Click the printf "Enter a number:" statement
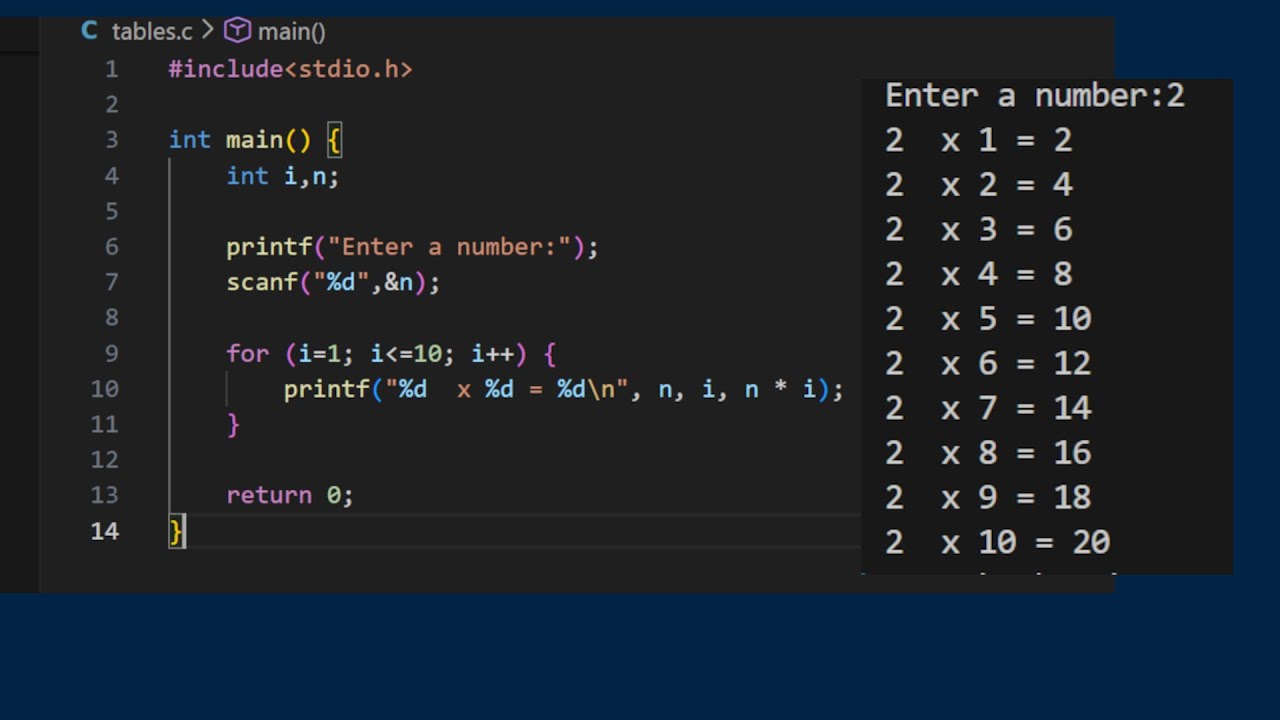This screenshot has width=1280, height=720. 412,247
